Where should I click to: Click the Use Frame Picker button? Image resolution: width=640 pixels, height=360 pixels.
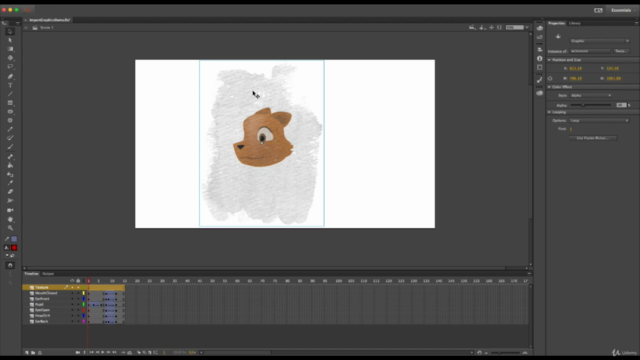(593, 138)
